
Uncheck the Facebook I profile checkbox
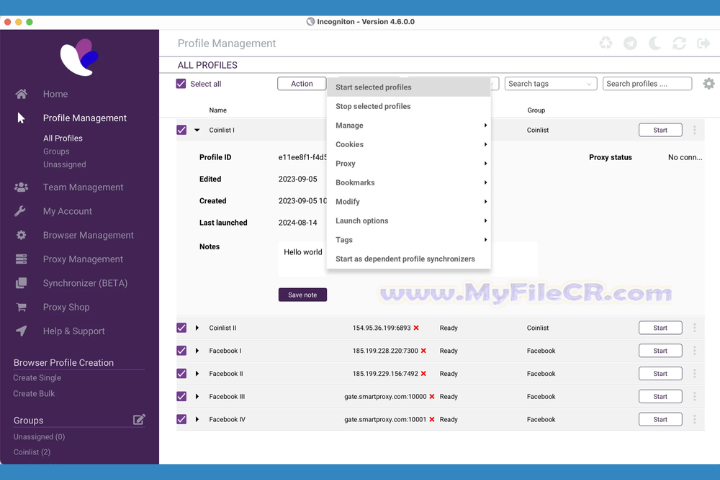click(x=181, y=350)
